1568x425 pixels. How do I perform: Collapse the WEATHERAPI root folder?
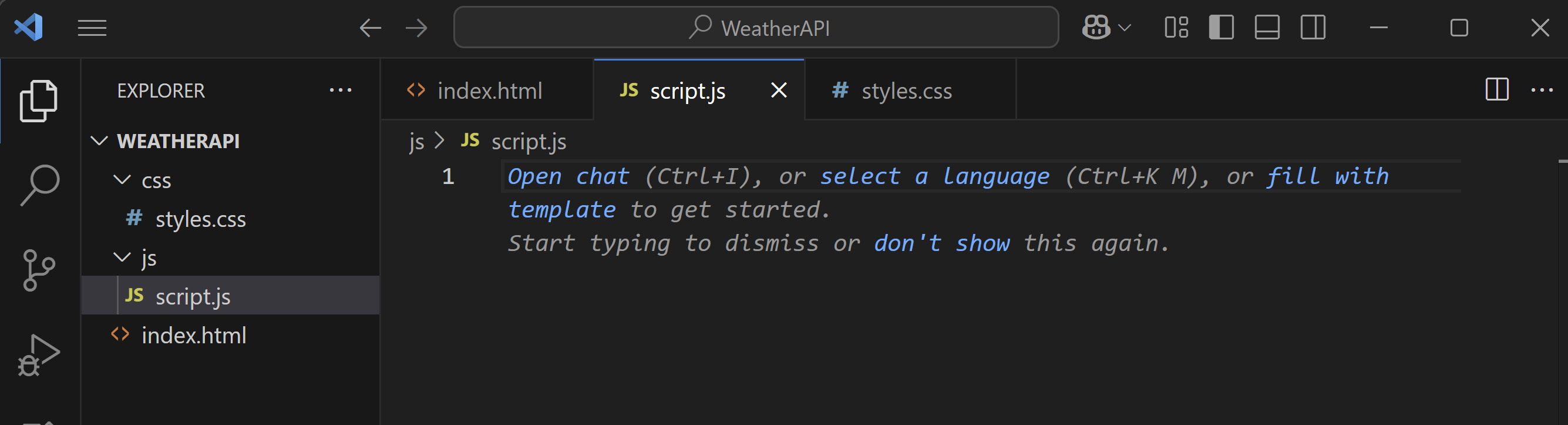point(99,141)
